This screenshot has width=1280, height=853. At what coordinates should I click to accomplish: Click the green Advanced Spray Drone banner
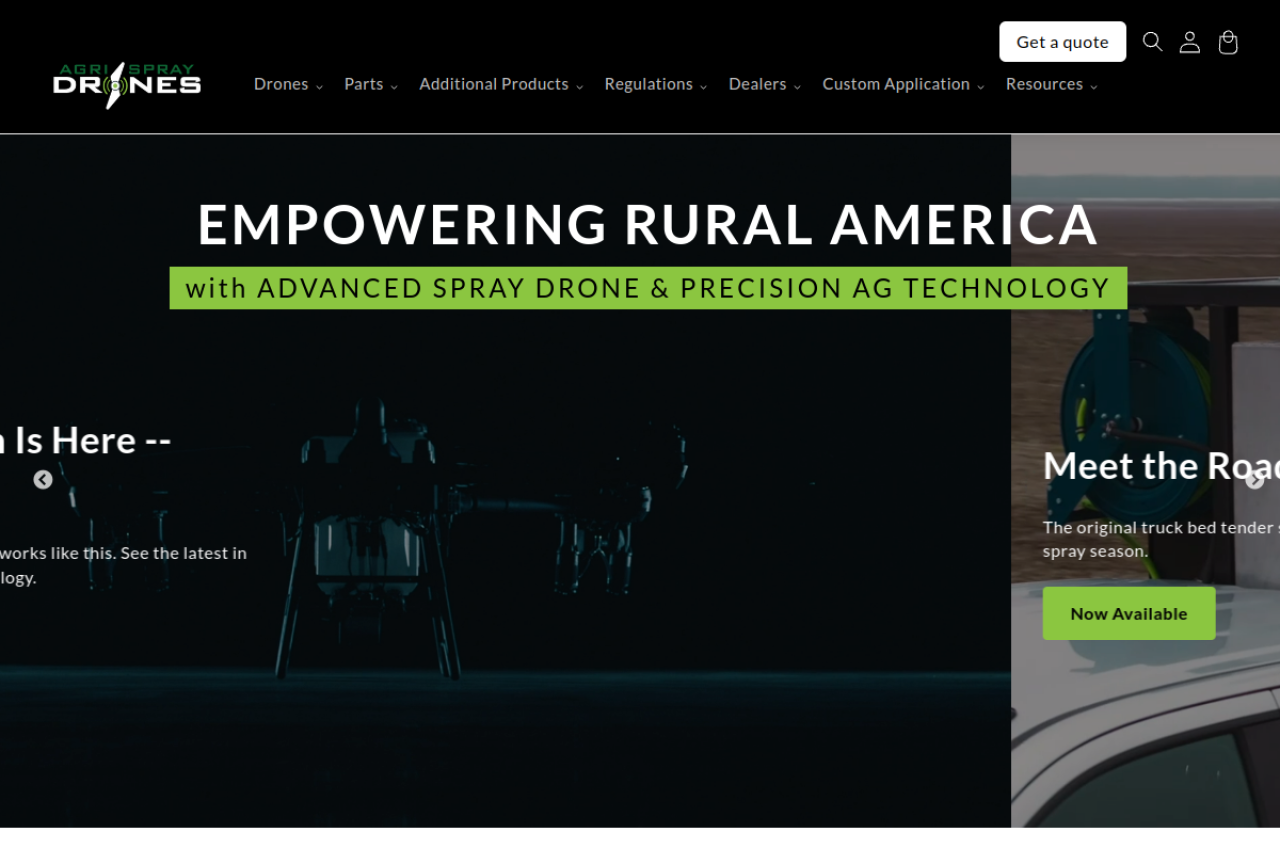pyautogui.click(x=648, y=288)
